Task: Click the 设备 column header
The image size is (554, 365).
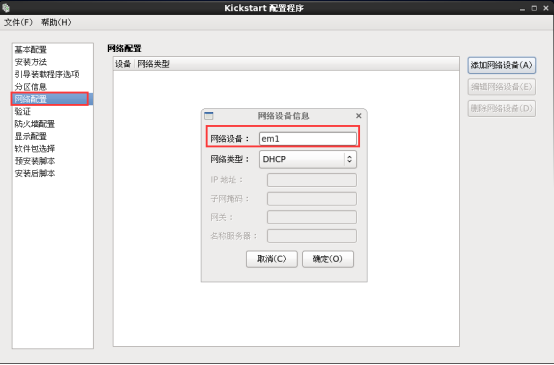Action: [x=123, y=64]
